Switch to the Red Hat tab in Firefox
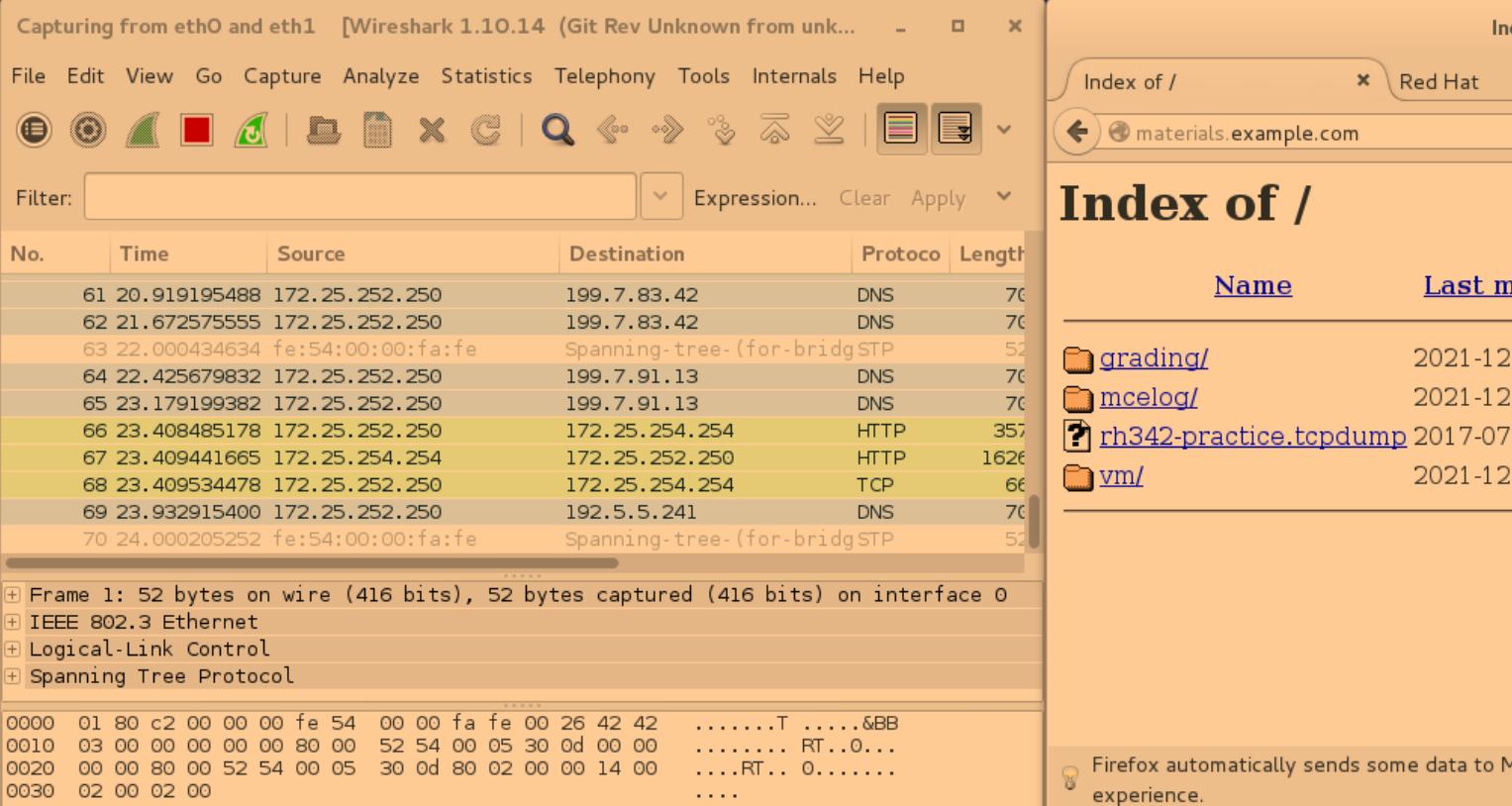This screenshot has height=806, width=1512. [1438, 82]
